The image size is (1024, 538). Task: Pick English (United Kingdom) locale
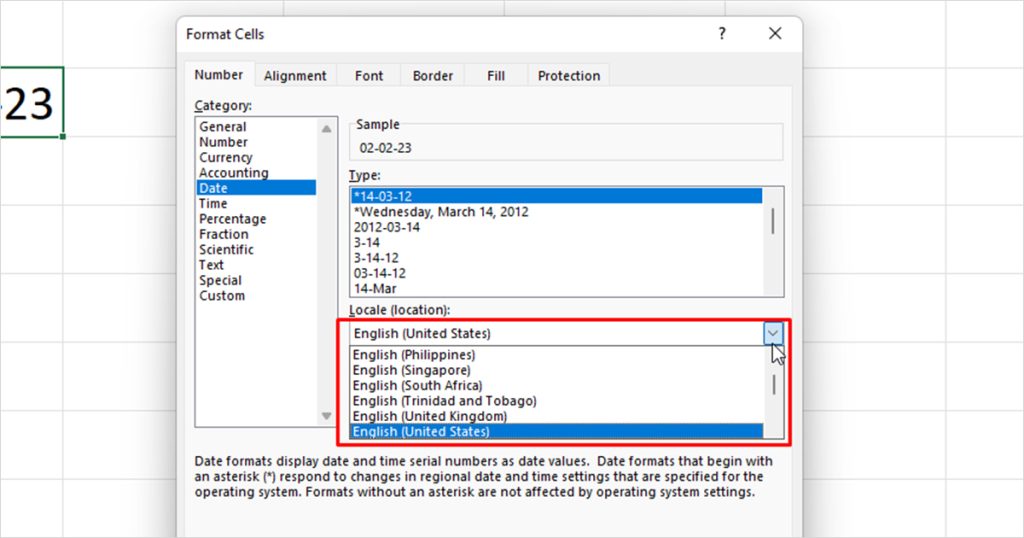[556, 416]
